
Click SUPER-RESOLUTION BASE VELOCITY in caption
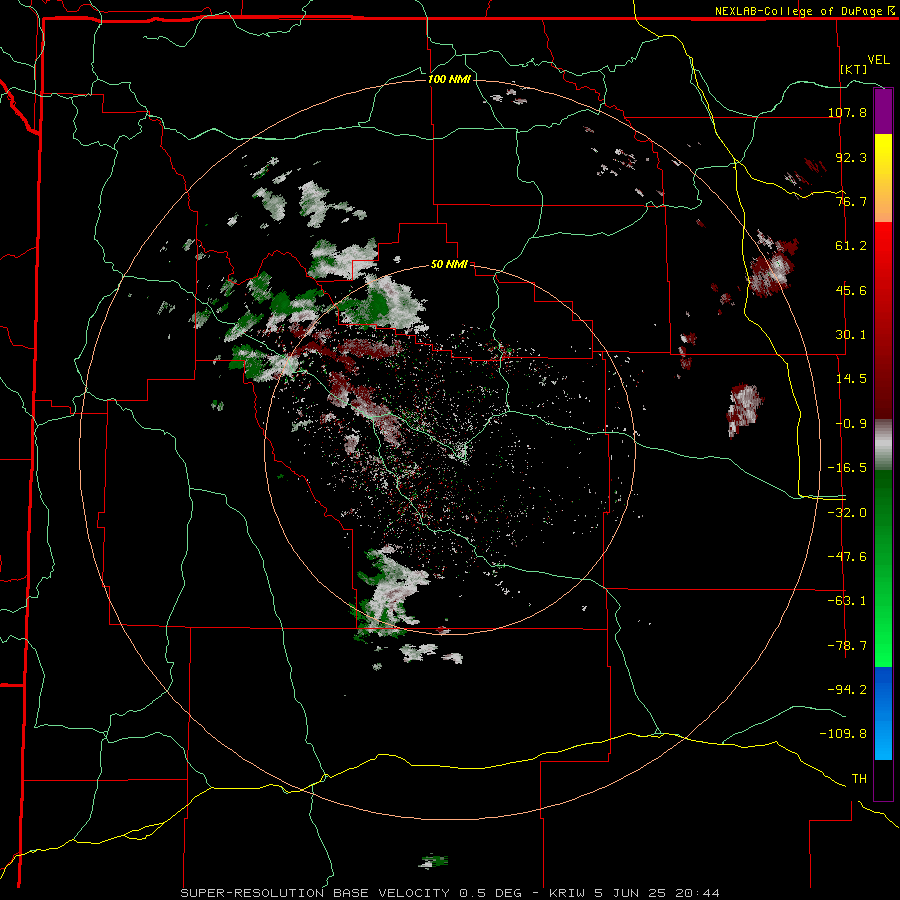tap(315, 893)
